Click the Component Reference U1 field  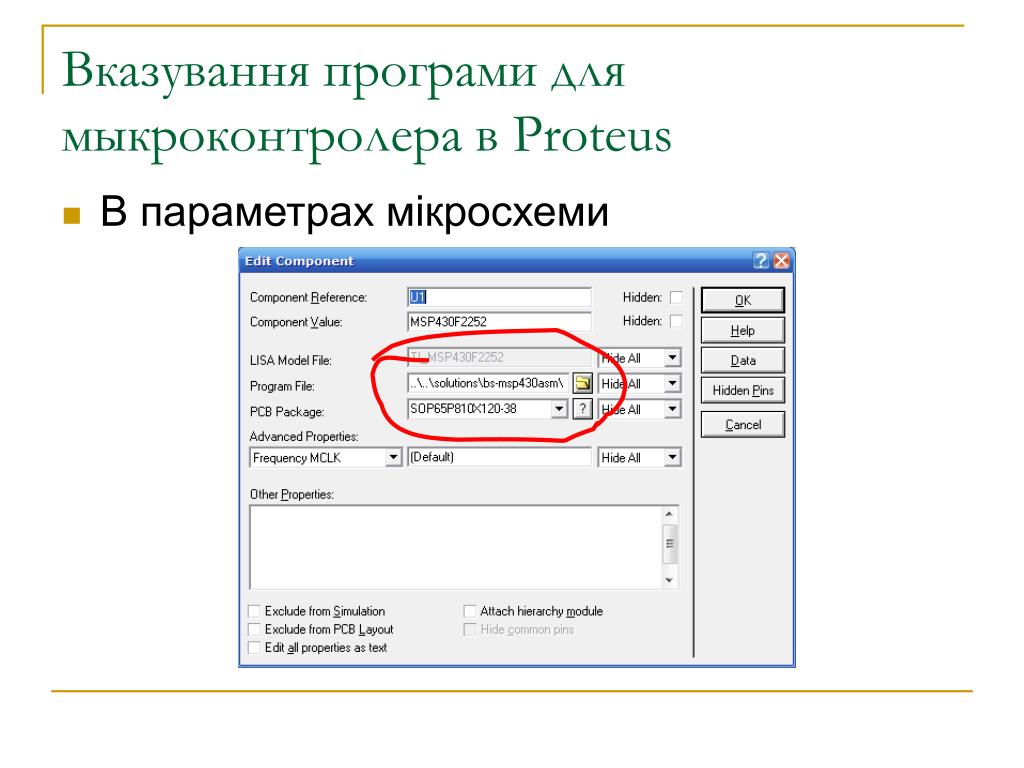tap(499, 297)
